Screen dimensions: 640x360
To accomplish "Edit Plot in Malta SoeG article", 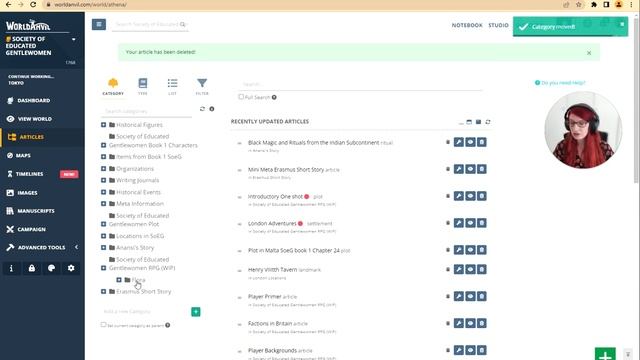I will click(459, 250).
